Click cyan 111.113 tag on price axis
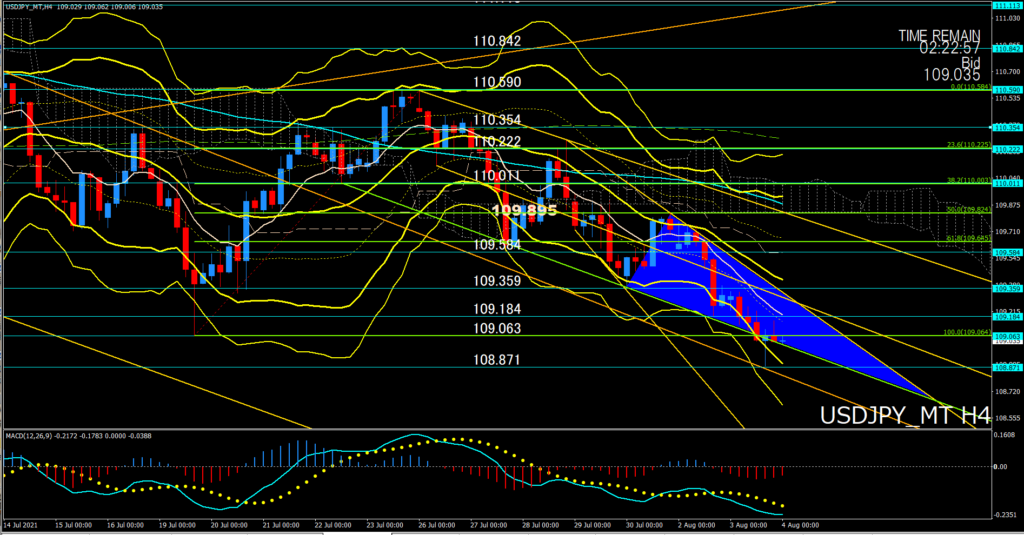This screenshot has width=1024, height=535. click(1006, 5)
